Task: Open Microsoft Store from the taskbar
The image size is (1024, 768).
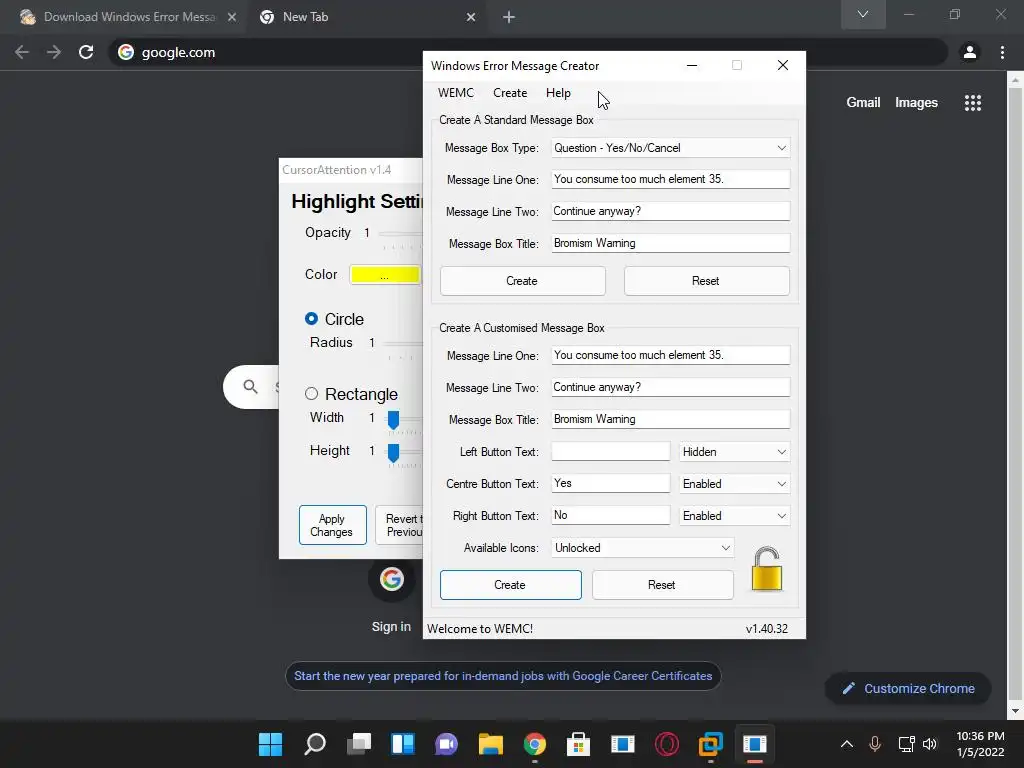Action: click(579, 744)
